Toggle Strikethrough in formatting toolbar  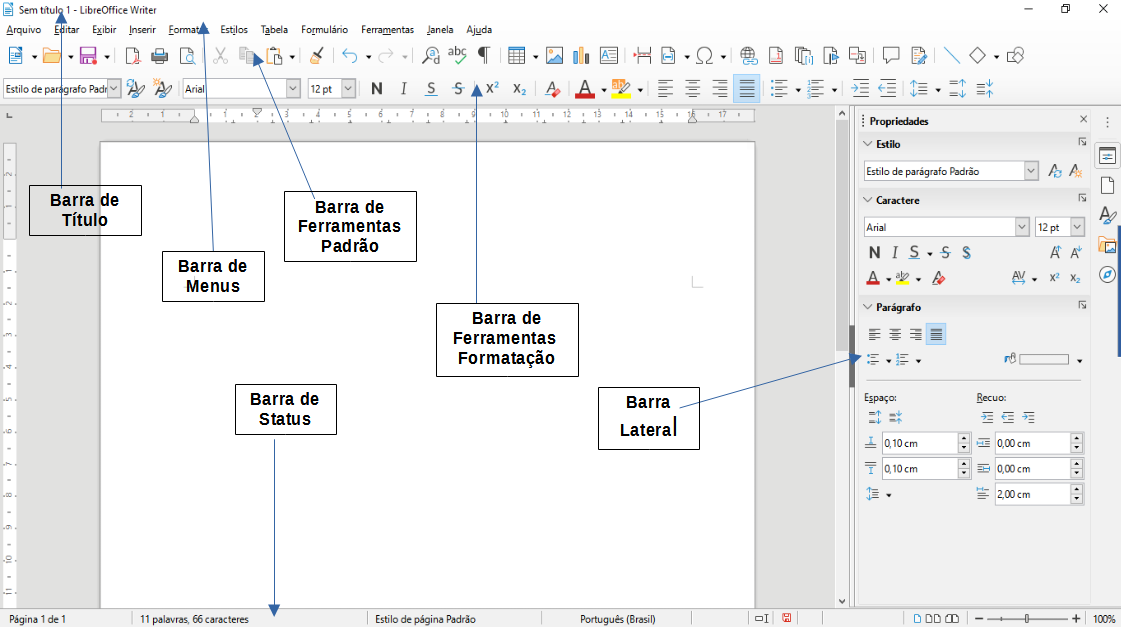tap(458, 89)
